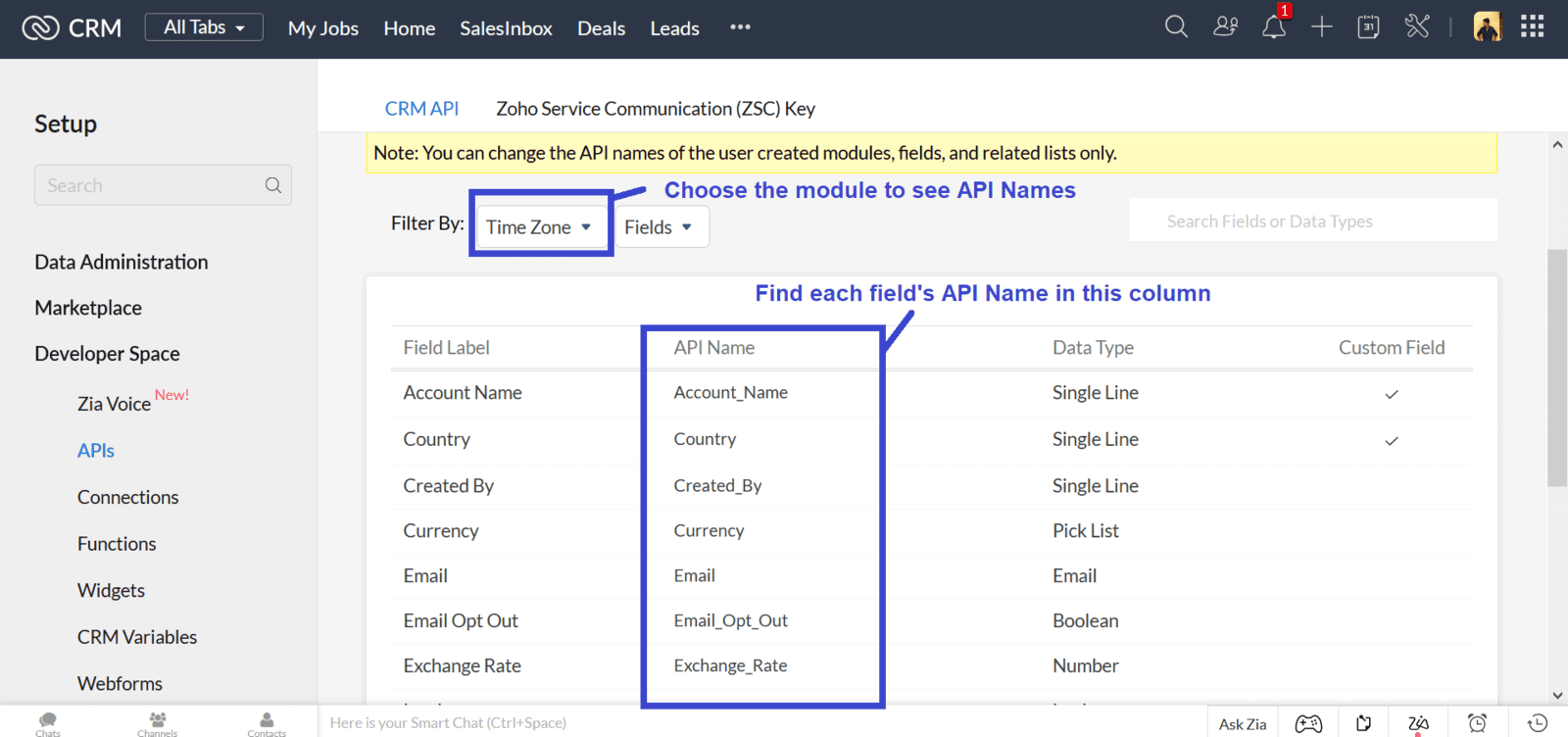Click in the Setup search field
The width and height of the screenshot is (1568, 737).
[163, 185]
